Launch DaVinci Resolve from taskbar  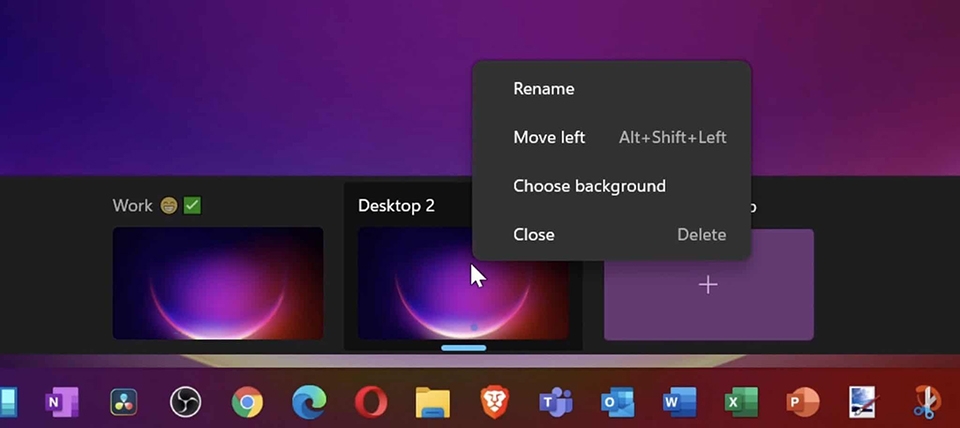(x=124, y=402)
